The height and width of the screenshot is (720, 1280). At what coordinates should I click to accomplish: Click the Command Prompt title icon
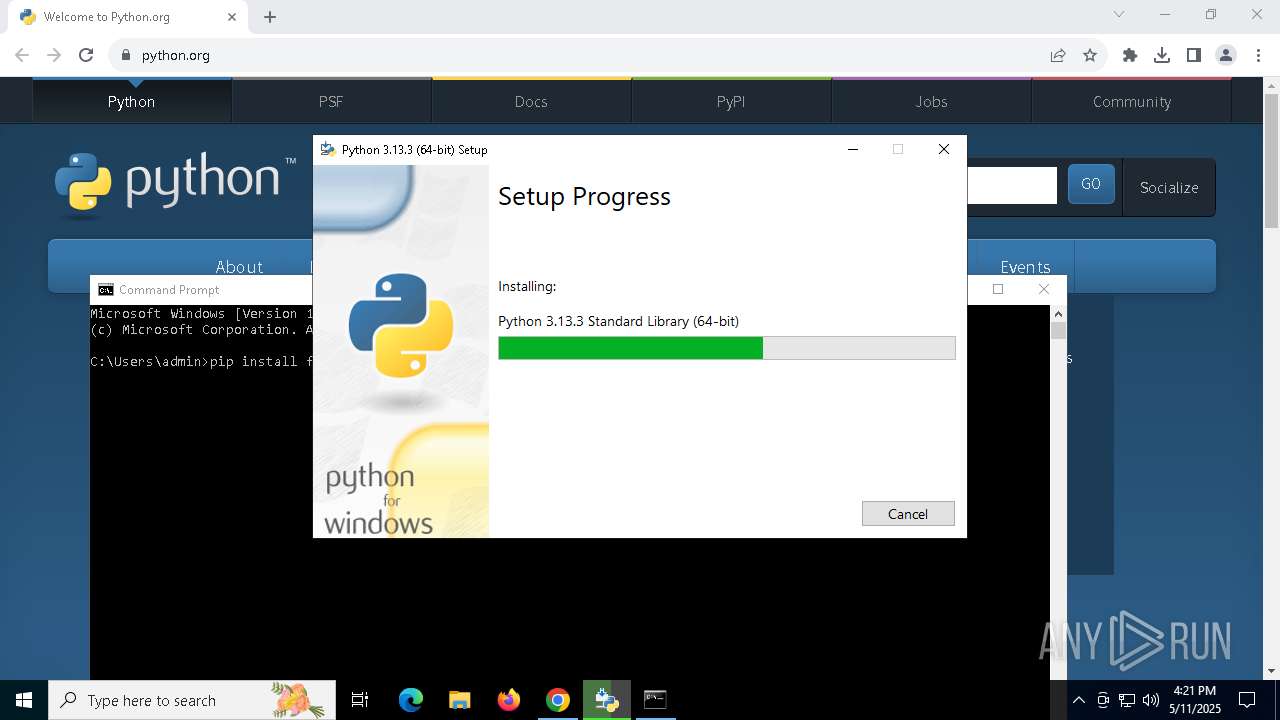click(x=106, y=290)
